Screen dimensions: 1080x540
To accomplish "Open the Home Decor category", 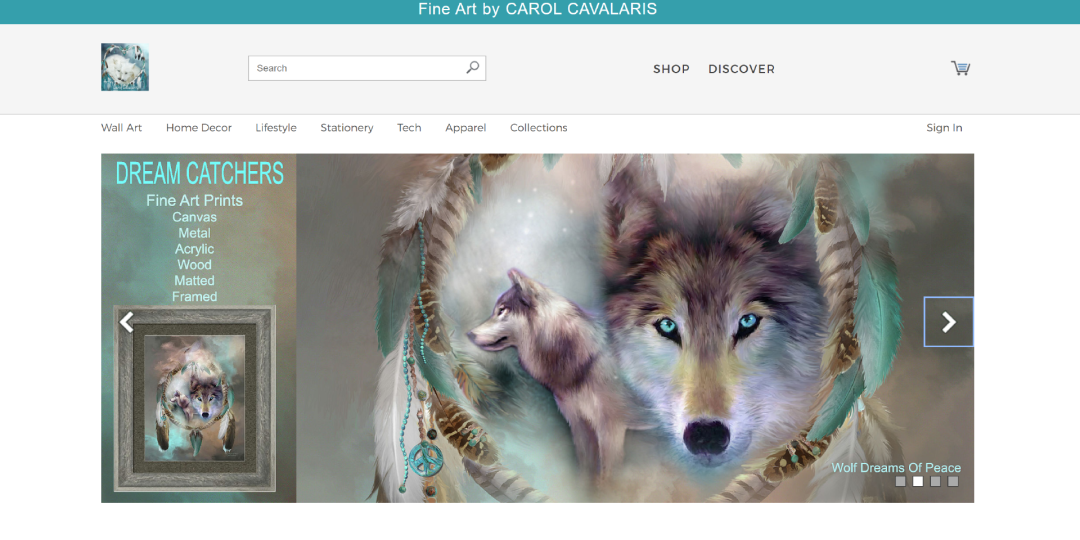I will tap(198, 127).
